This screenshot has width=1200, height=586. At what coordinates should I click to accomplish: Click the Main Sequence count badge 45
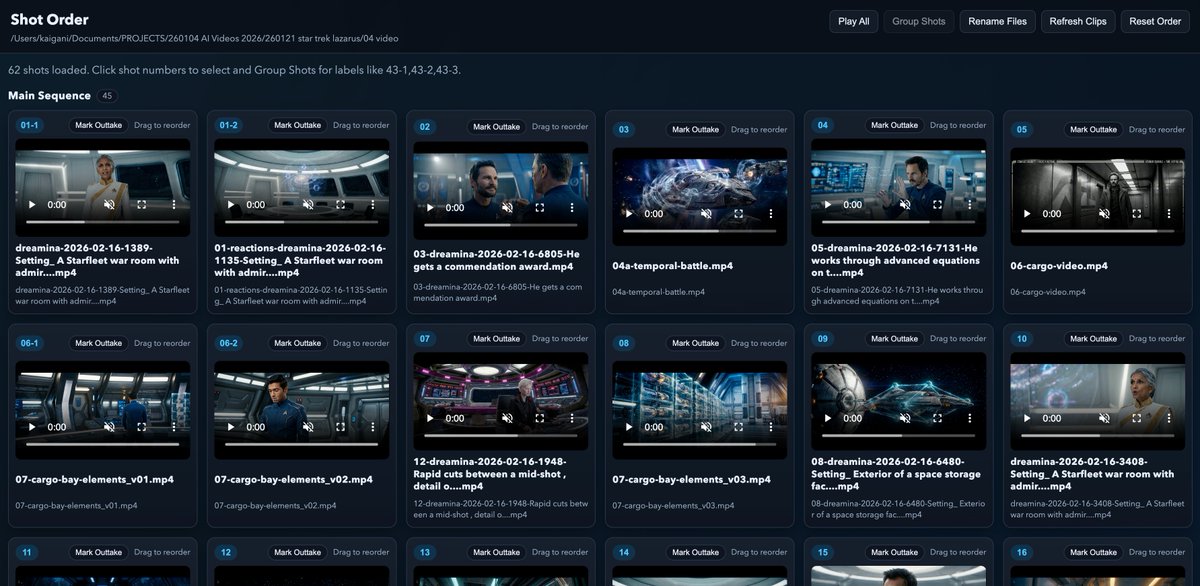pyautogui.click(x=107, y=96)
